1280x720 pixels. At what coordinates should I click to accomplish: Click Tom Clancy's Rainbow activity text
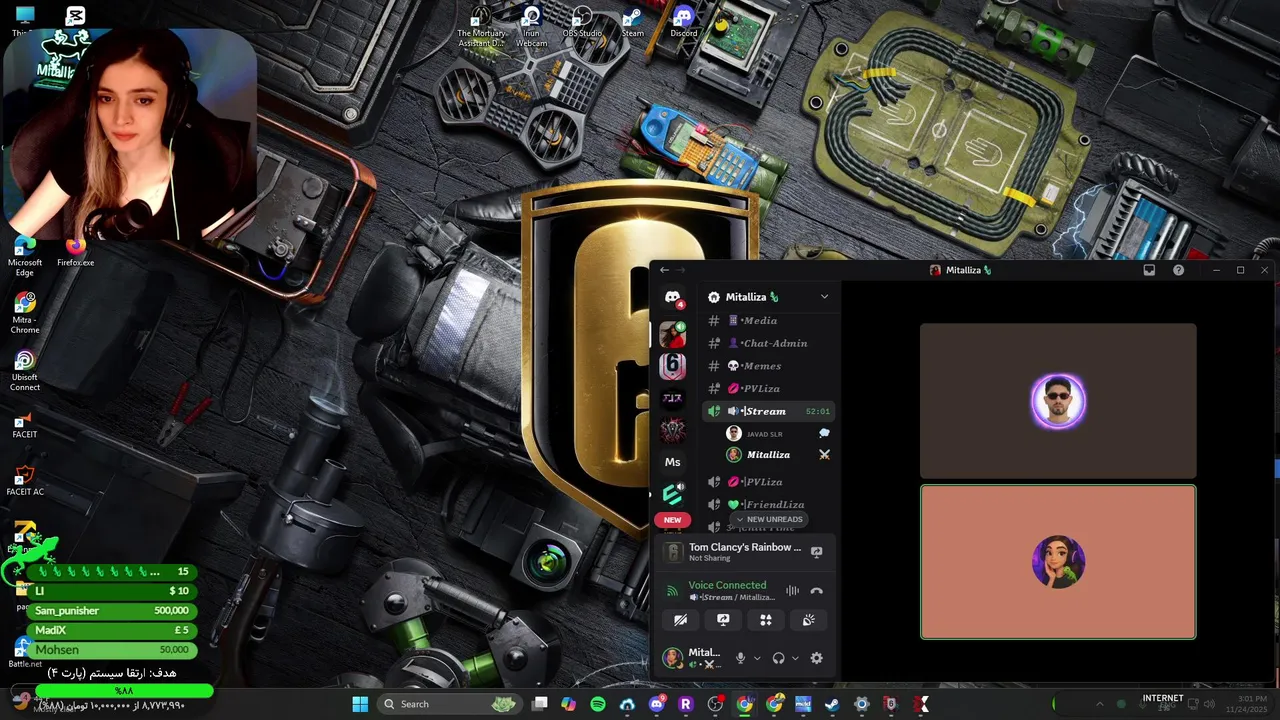[x=745, y=547]
